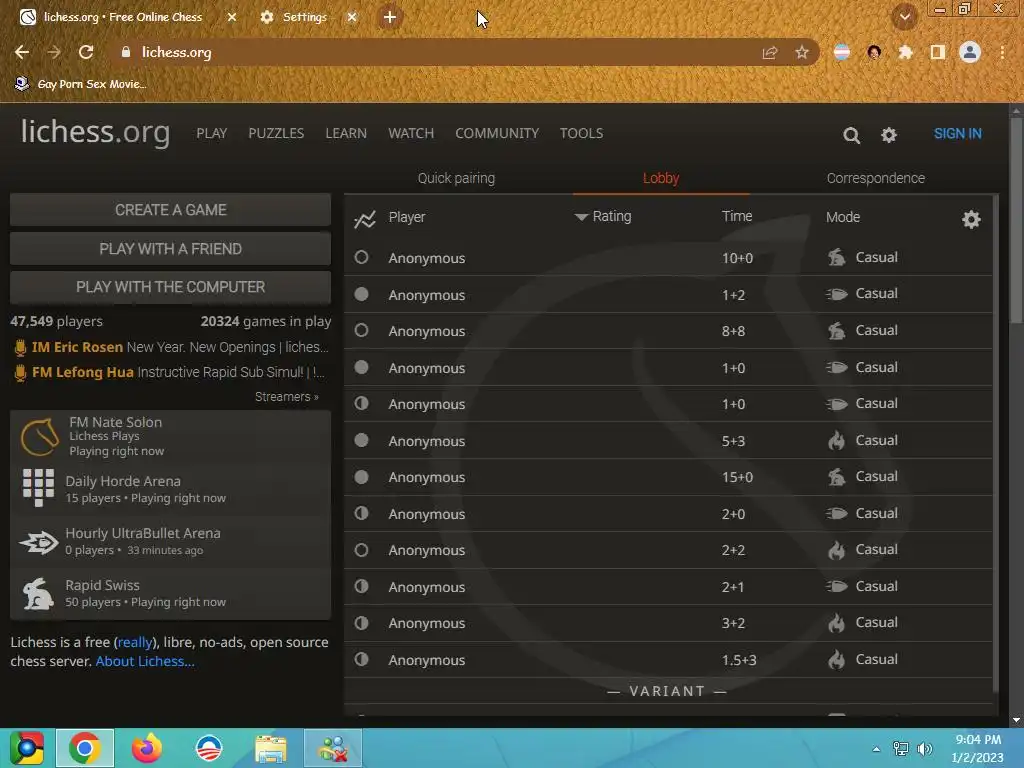1024x768 pixels.
Task: Join the Anonymous 2+1 game
Action: (x=668, y=586)
